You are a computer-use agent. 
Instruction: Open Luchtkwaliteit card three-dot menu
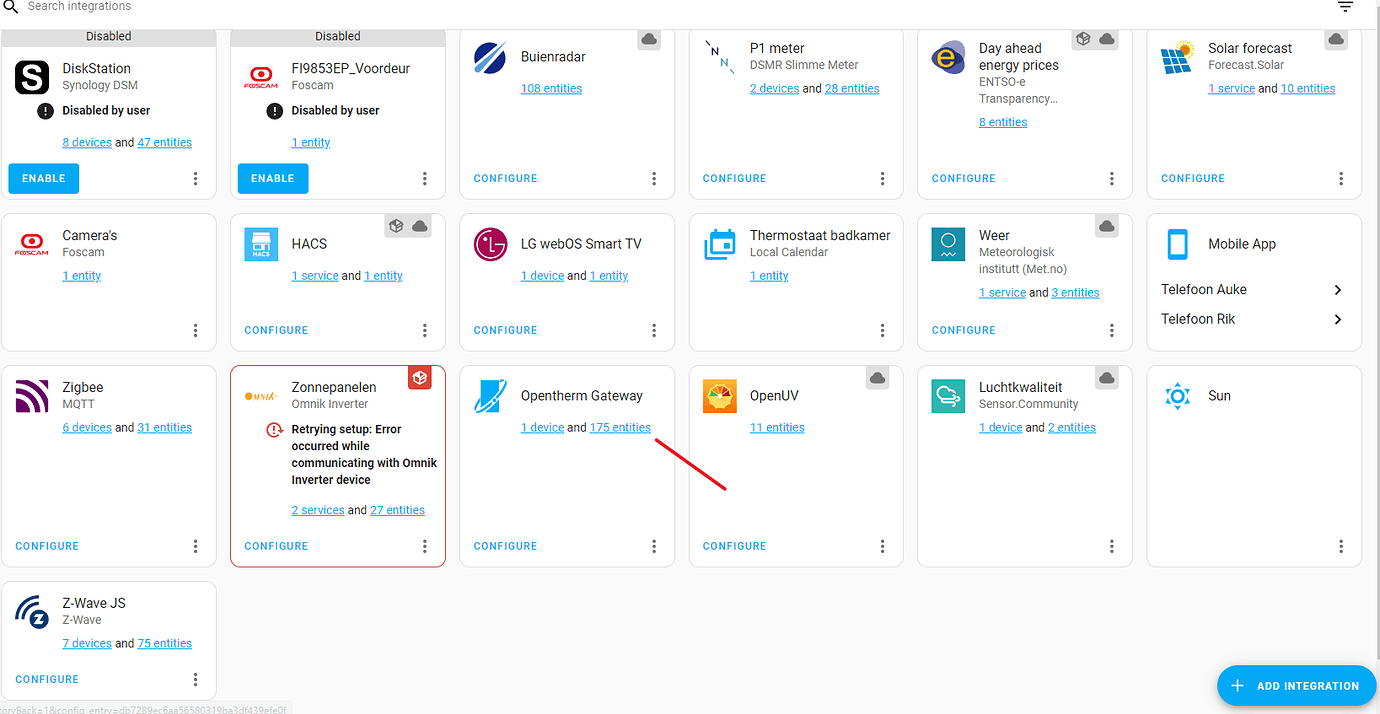pyautogui.click(x=1111, y=546)
